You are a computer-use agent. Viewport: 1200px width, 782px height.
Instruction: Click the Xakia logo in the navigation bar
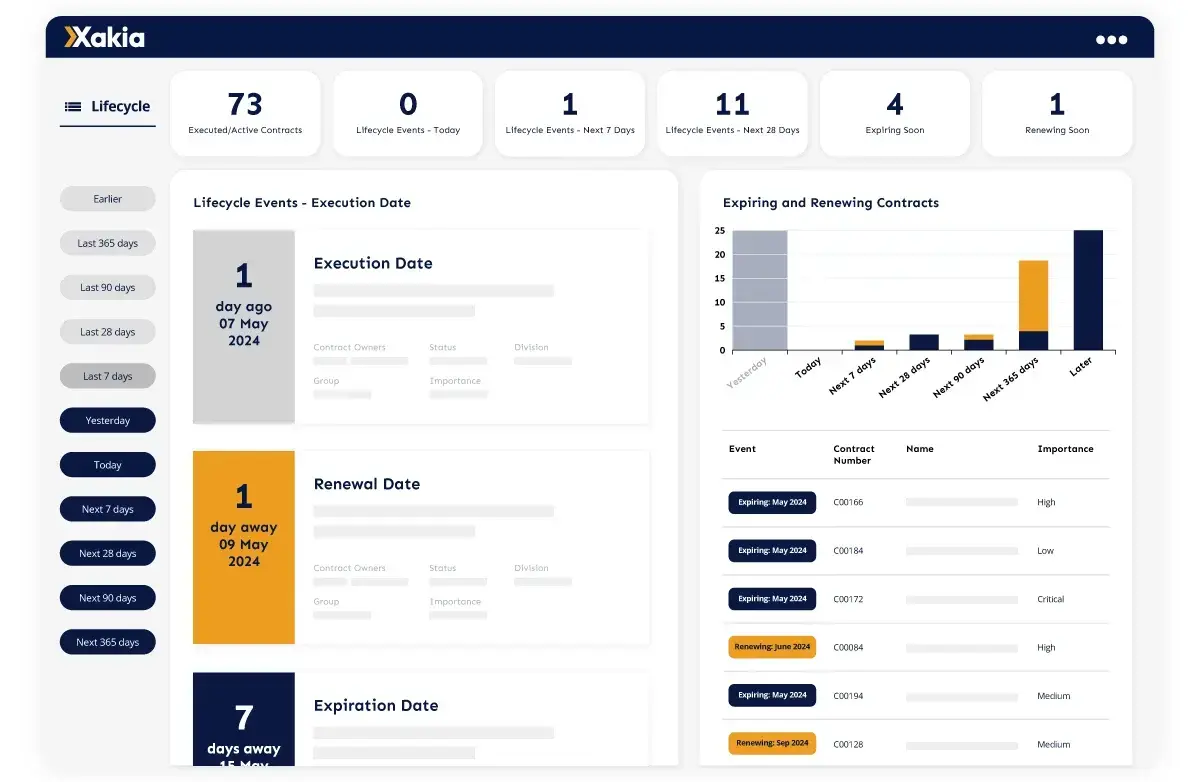pyautogui.click(x=105, y=38)
